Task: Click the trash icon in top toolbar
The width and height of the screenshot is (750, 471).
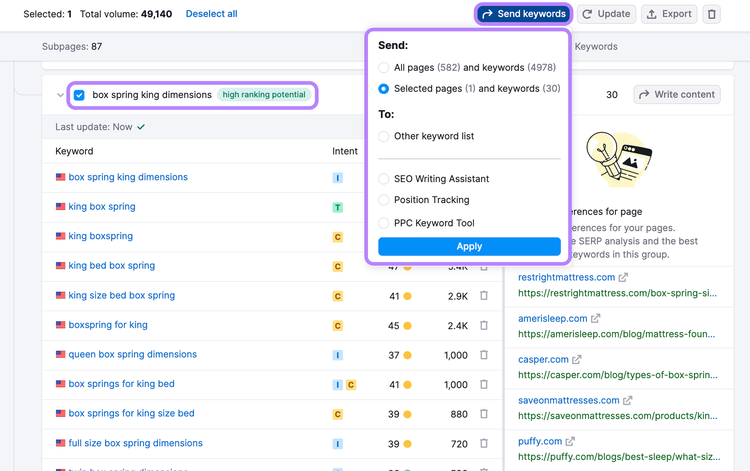Action: (x=711, y=14)
